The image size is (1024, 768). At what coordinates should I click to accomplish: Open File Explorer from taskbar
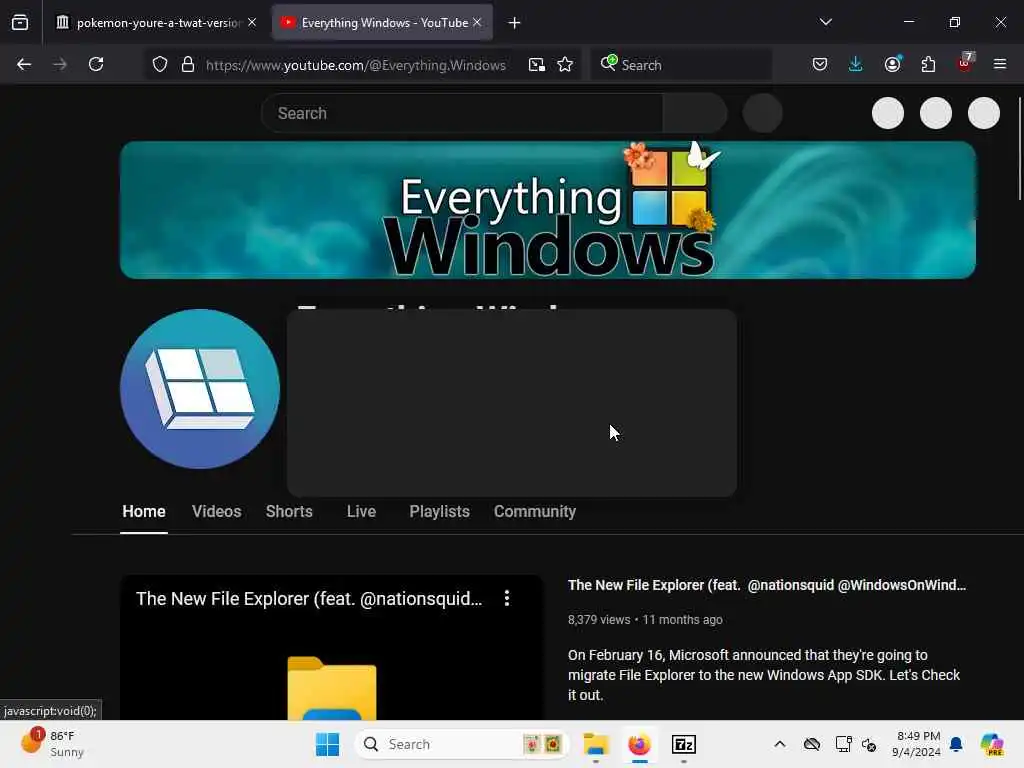(x=596, y=744)
